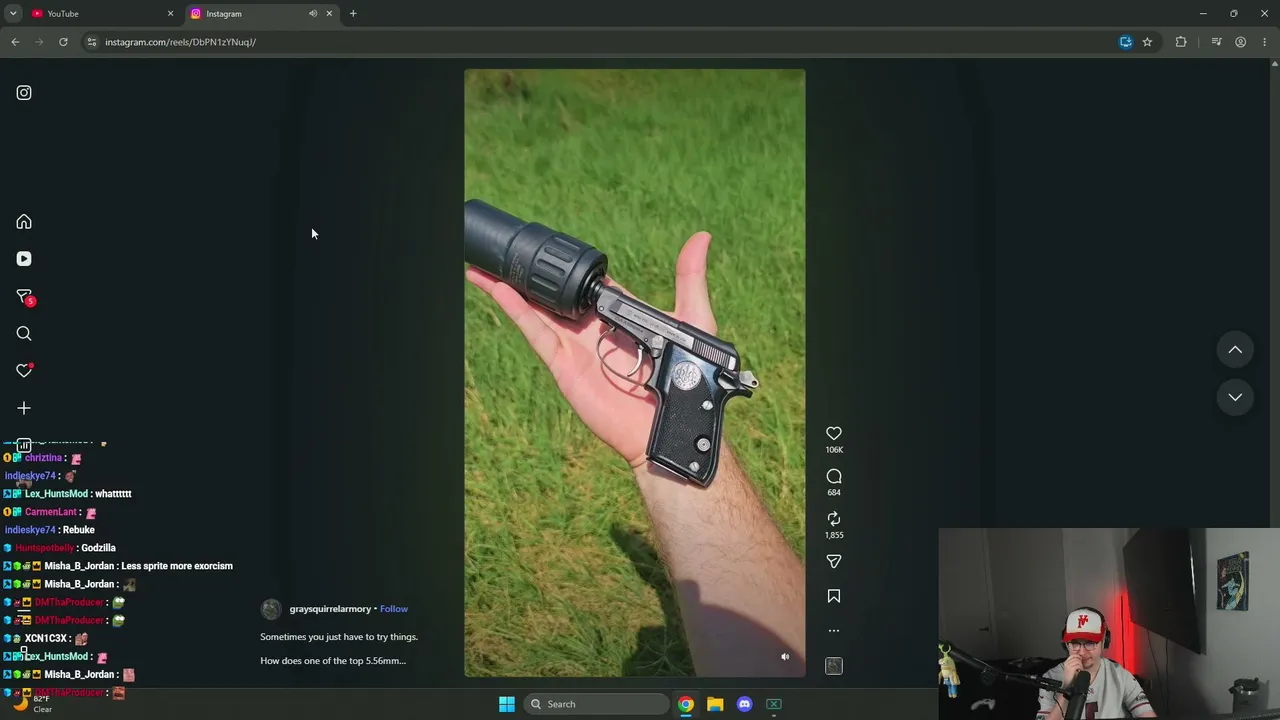Open Instagram search from the sidebar

click(x=24, y=334)
